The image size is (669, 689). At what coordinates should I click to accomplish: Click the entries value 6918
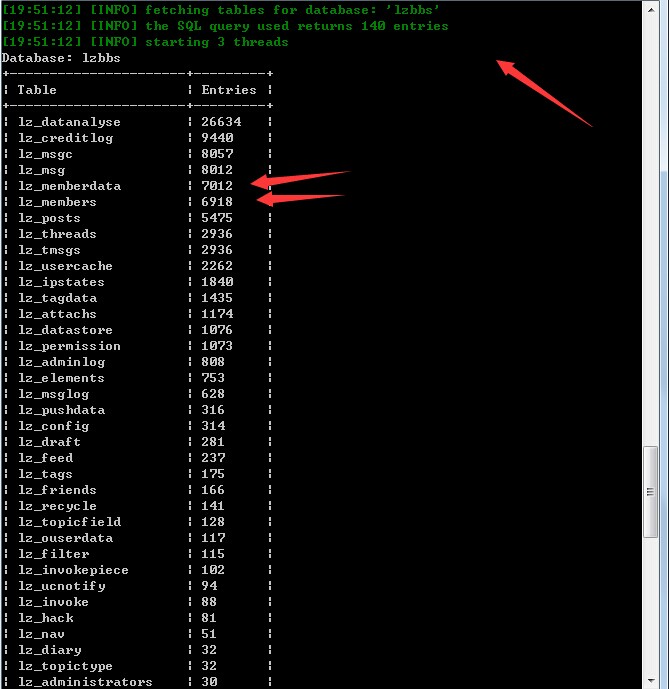(217, 202)
